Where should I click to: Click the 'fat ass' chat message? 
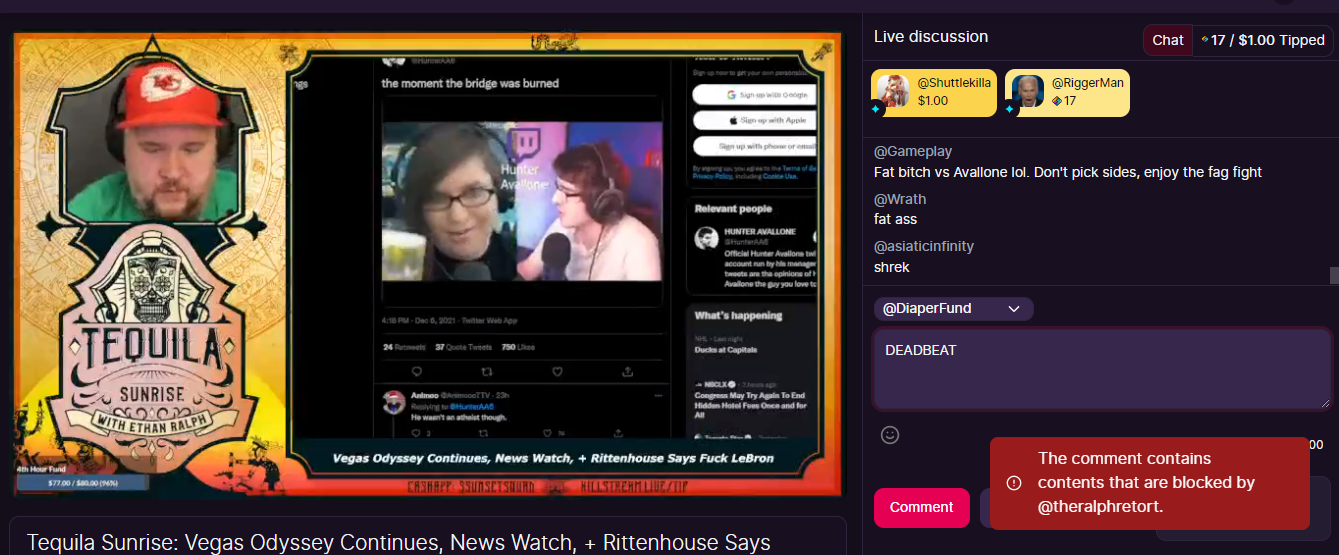[x=895, y=219]
